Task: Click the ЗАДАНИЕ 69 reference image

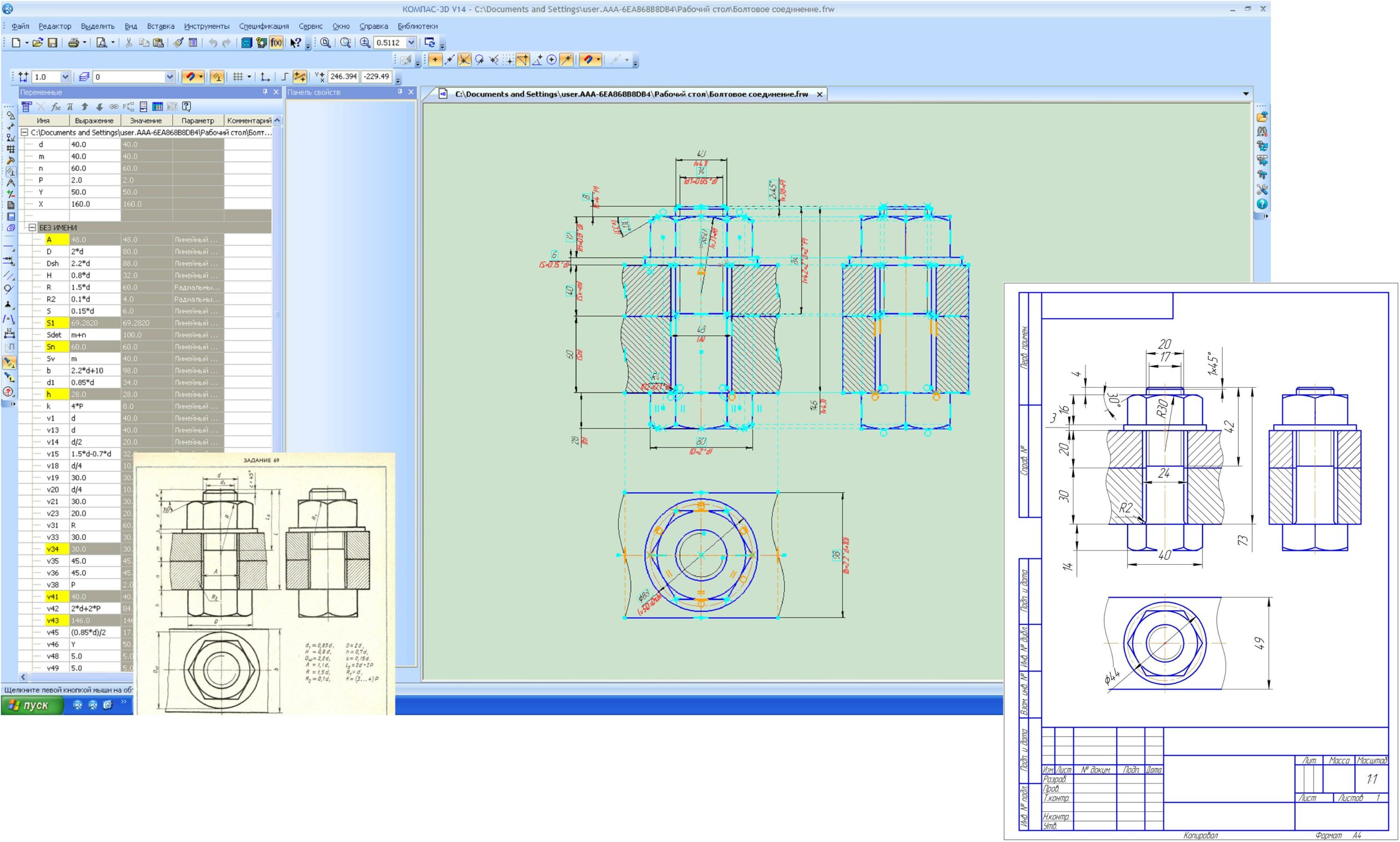Action: coord(264,583)
